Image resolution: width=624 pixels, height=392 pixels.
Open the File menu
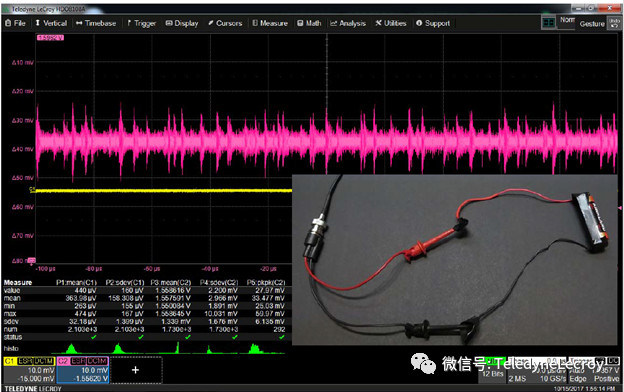(x=15, y=23)
